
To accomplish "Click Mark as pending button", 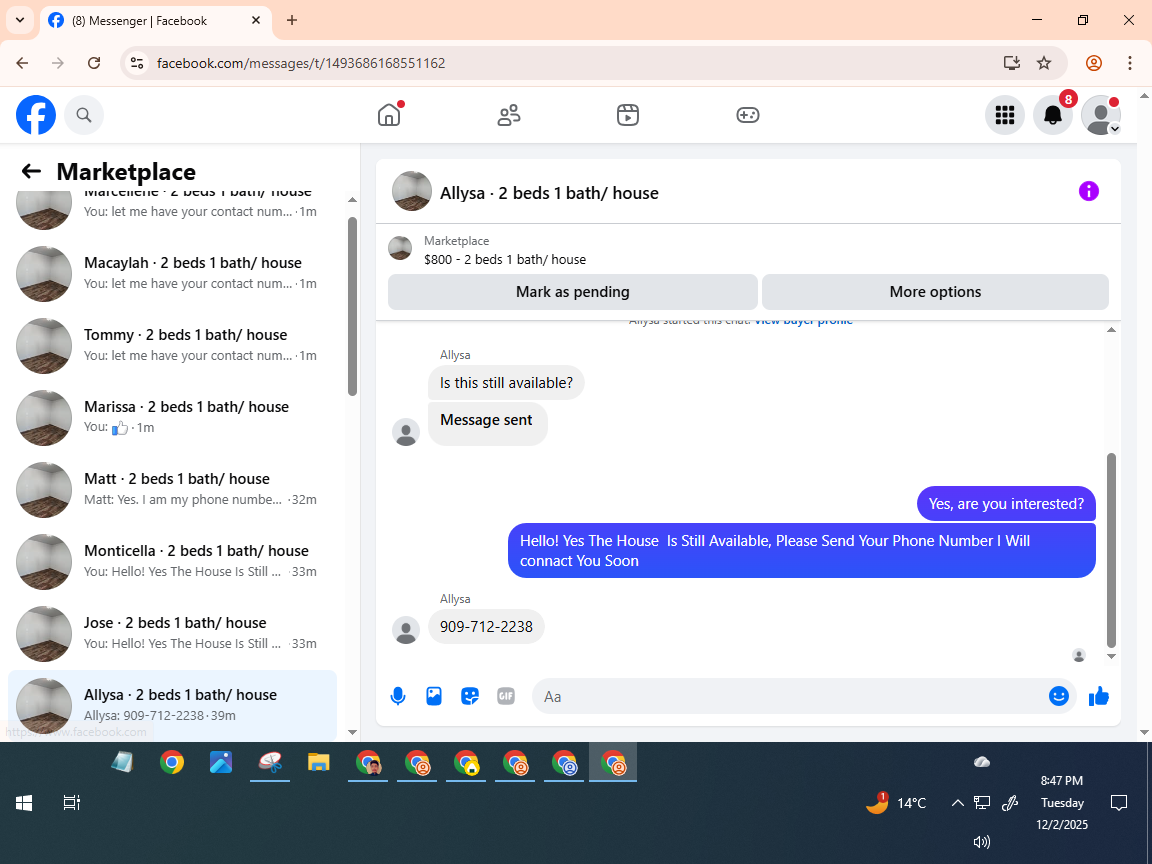I will [x=572, y=292].
